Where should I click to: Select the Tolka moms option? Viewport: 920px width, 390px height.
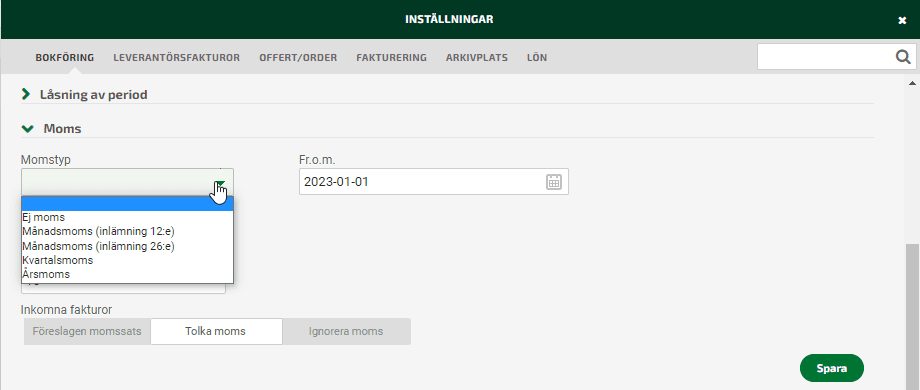[216, 331]
